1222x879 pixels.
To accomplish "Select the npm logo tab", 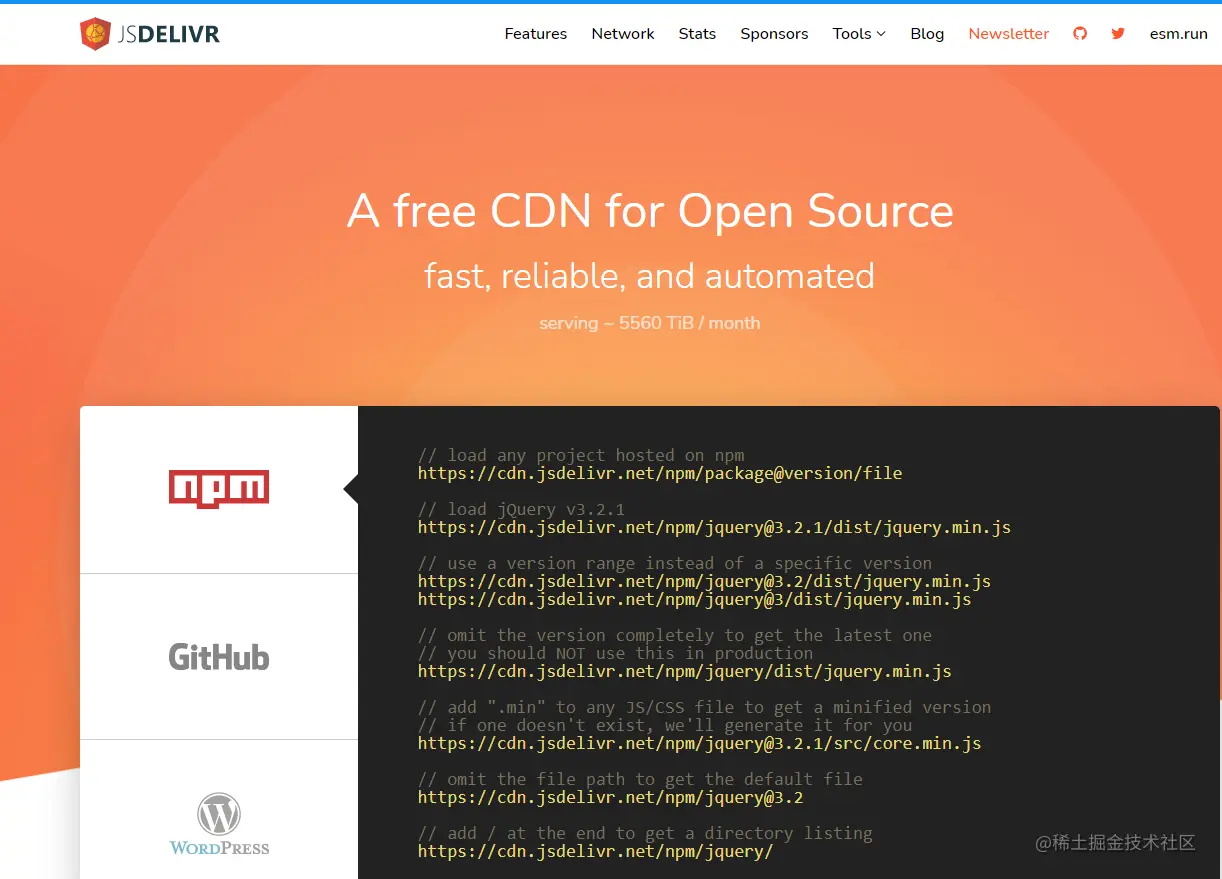I will [x=219, y=489].
